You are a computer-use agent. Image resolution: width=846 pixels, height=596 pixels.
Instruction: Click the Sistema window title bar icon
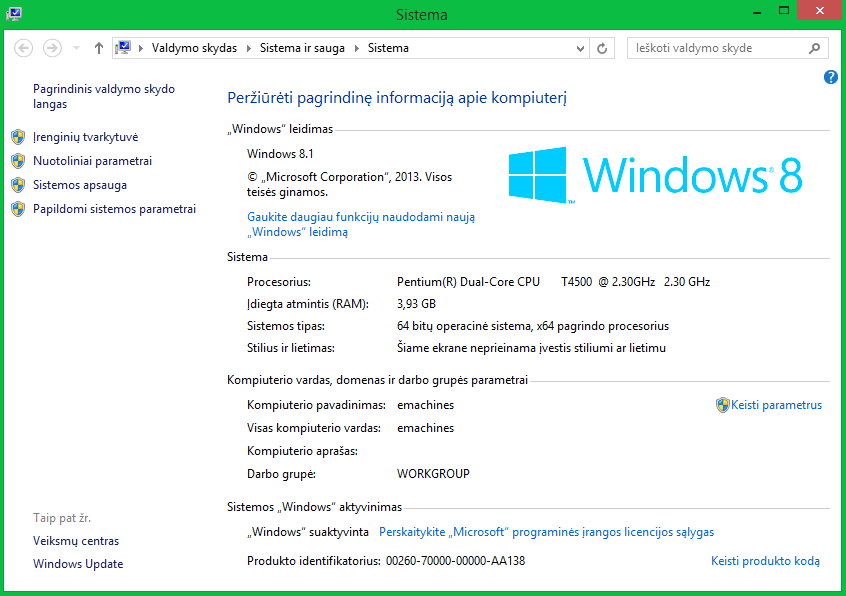tap(13, 13)
